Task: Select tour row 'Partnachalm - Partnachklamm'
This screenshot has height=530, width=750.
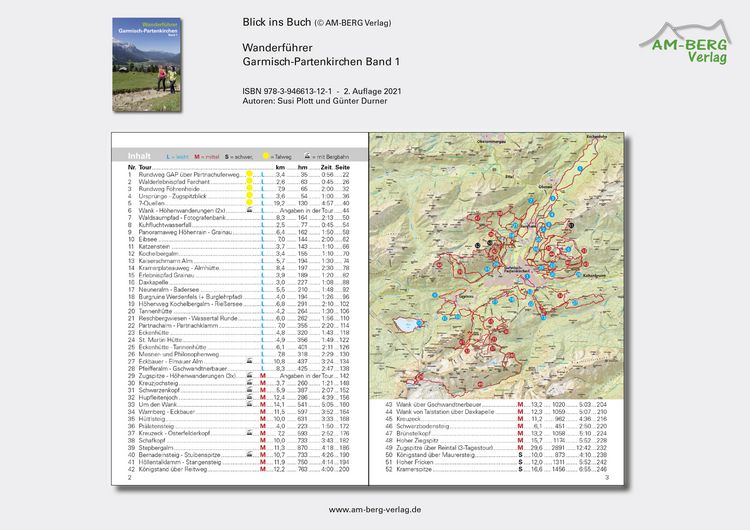Action: [x=239, y=325]
